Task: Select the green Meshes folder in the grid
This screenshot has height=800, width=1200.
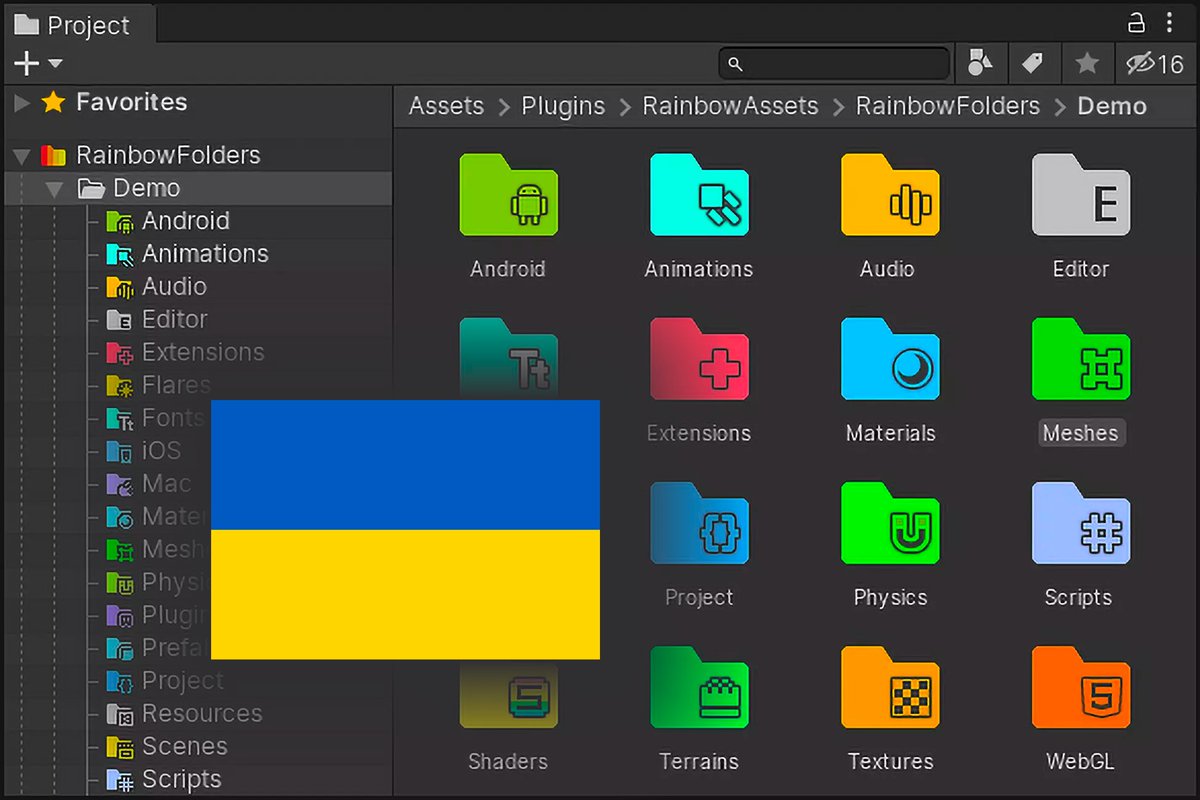Action: pos(1081,359)
